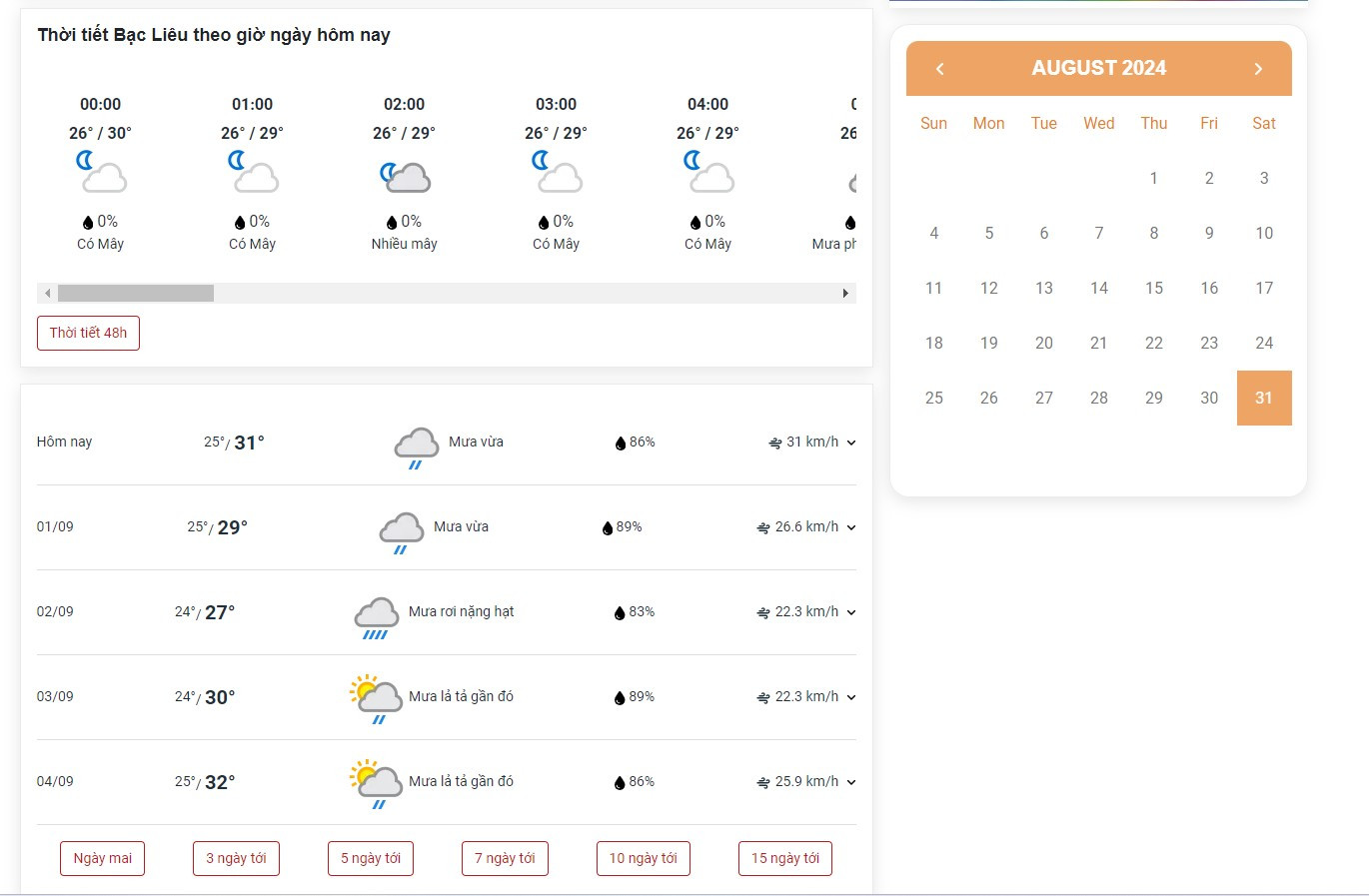Select August 31 in the calendar
Screen dimensions: 1369x896
(1264, 398)
